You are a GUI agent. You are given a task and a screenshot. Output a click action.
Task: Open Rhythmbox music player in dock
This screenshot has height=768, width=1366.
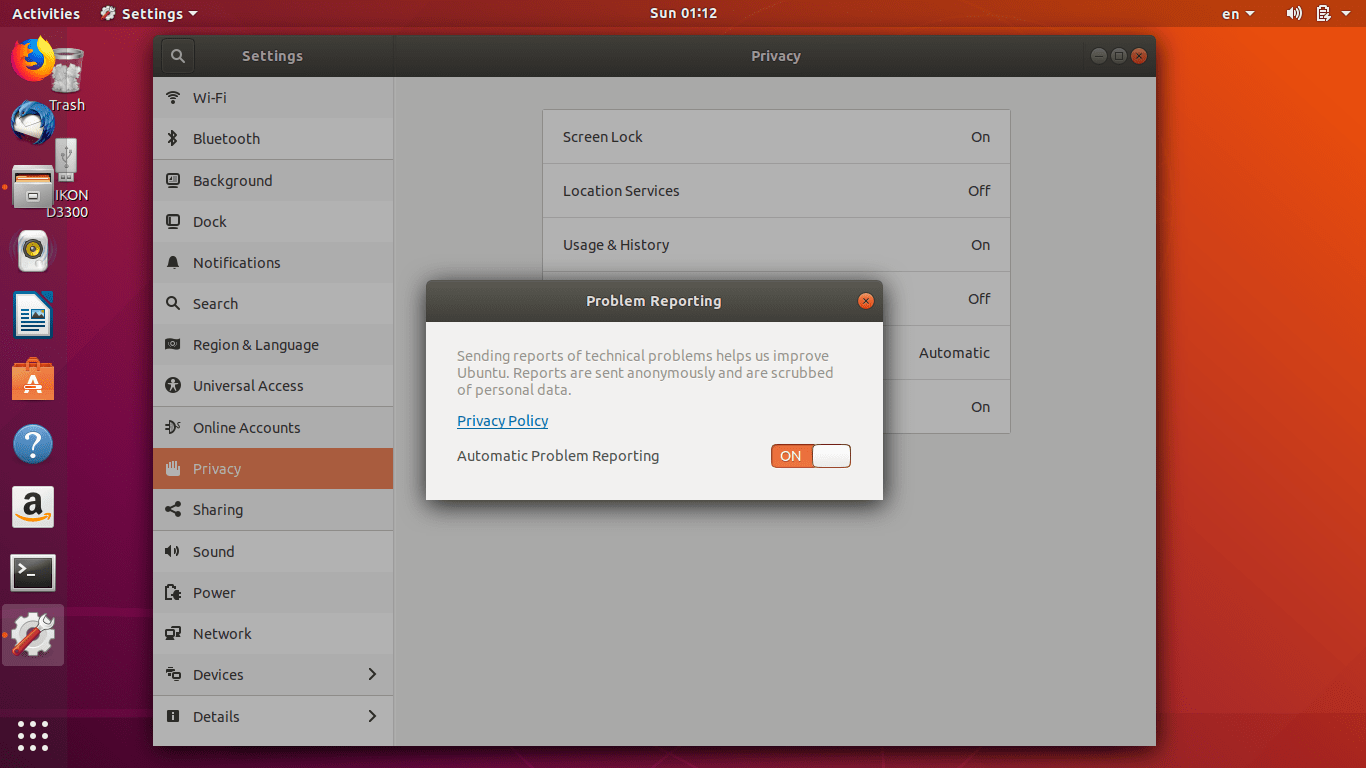click(32, 251)
